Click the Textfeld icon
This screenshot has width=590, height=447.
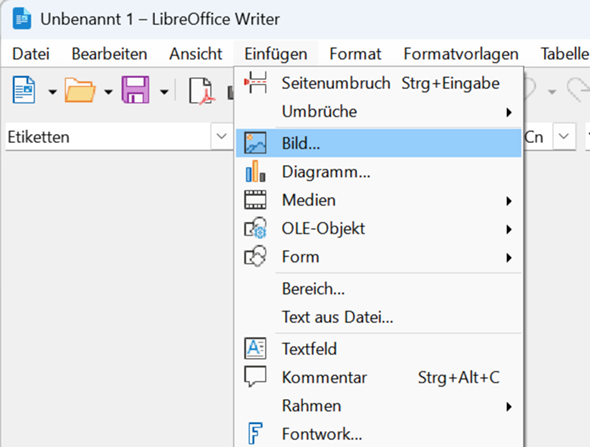(x=255, y=348)
